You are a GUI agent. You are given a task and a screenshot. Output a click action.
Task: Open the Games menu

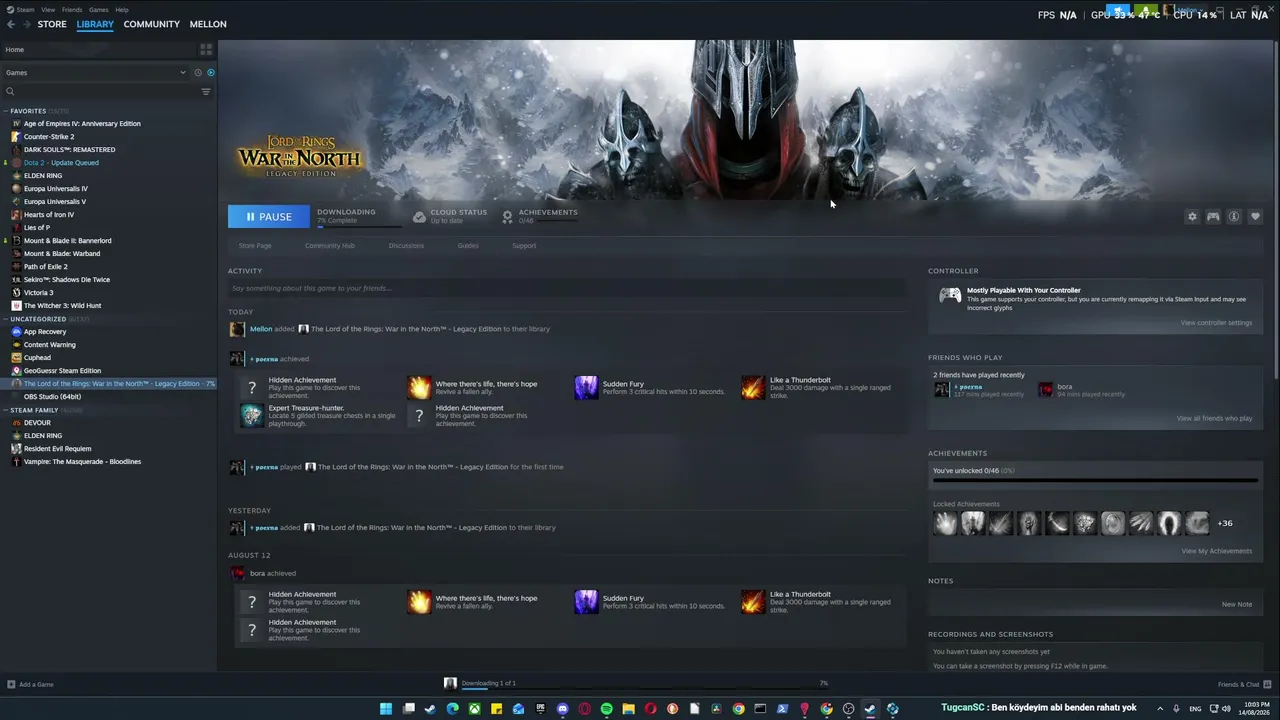click(98, 9)
